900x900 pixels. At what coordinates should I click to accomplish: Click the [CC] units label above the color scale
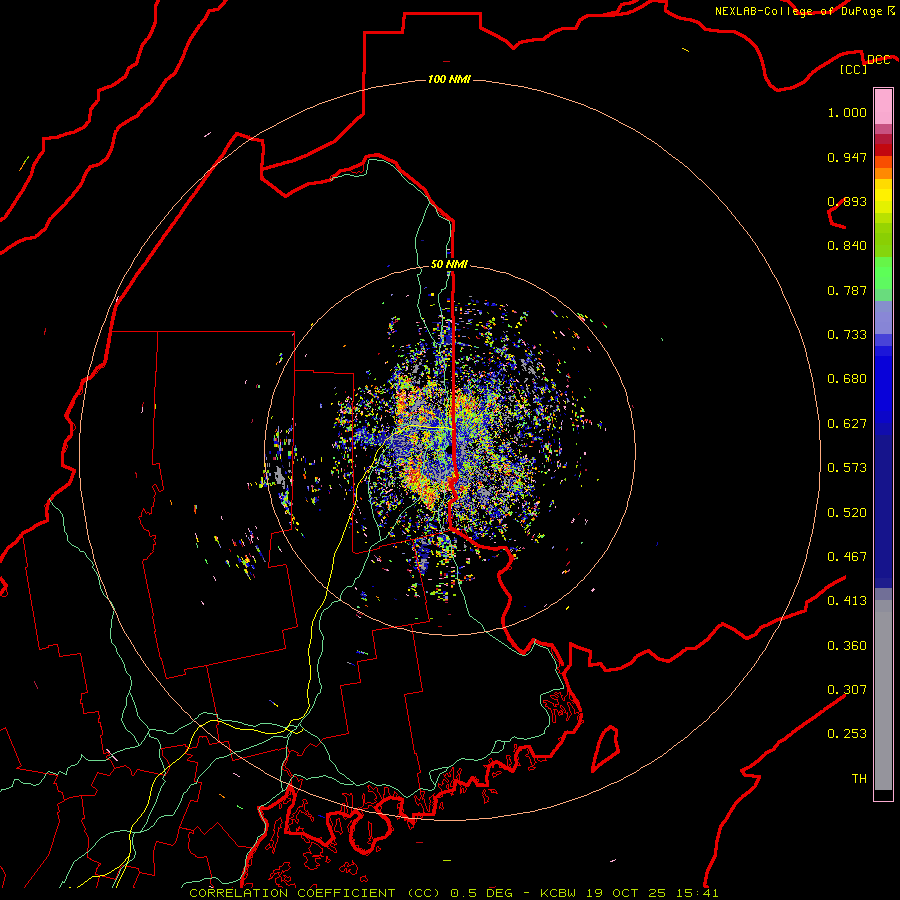pyautogui.click(x=853, y=69)
